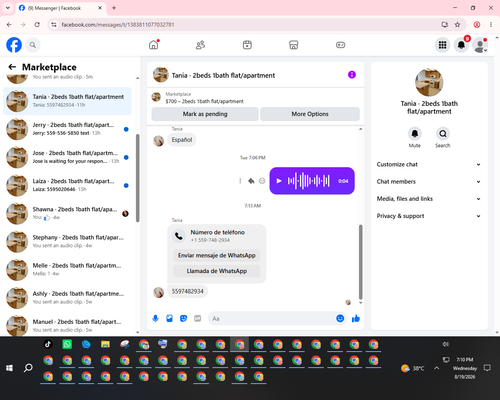The image size is (500, 400).
Task: Click Mark as pending button
Action: tap(205, 114)
